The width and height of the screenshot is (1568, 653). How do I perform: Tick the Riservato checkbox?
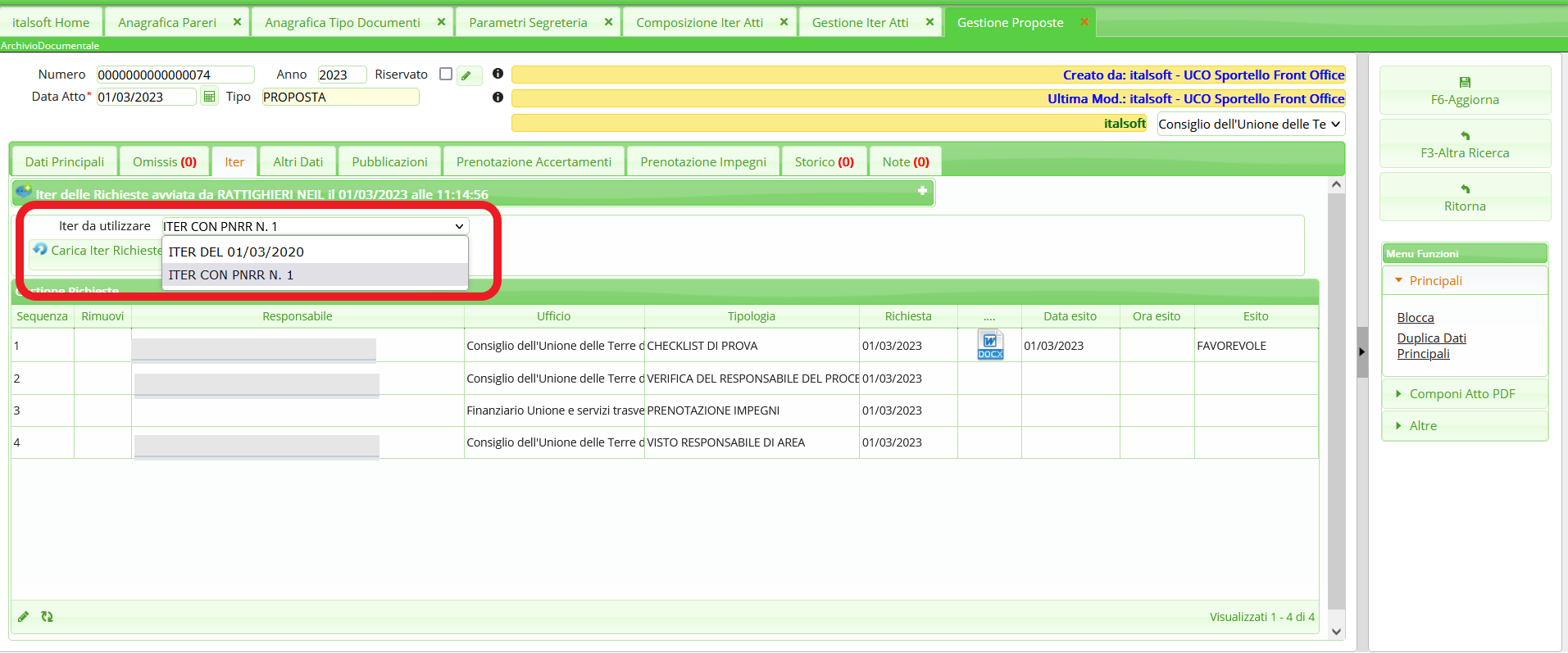[446, 74]
